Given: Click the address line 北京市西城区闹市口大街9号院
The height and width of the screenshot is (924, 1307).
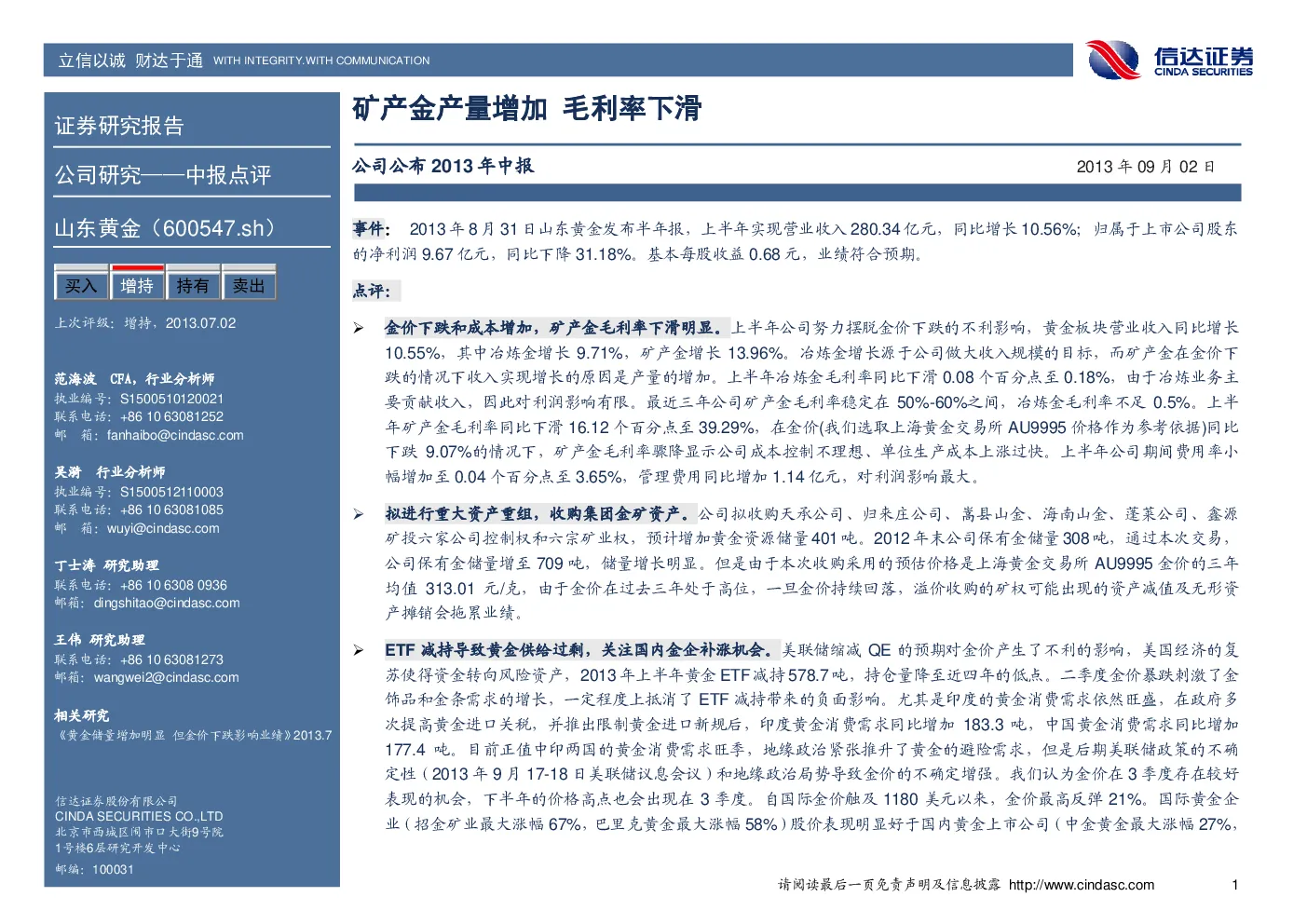Looking at the screenshot, I should [x=139, y=832].
